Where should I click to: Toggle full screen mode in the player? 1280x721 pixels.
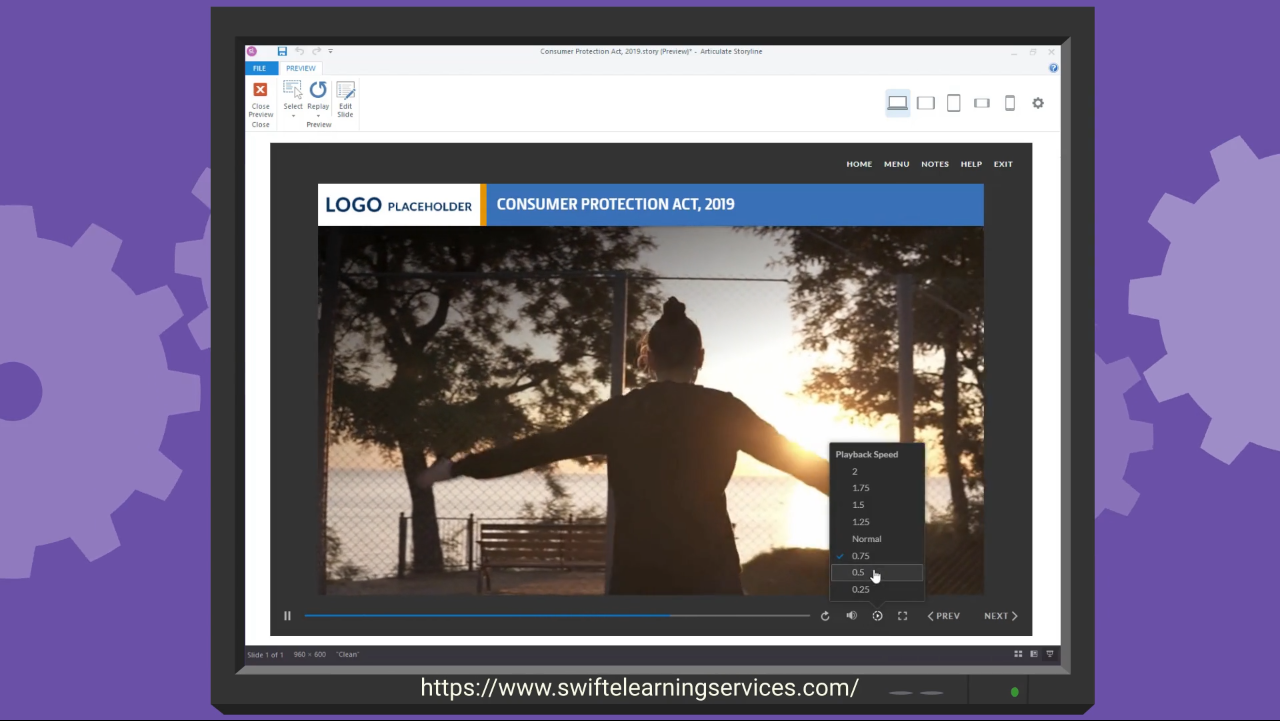[x=902, y=616]
